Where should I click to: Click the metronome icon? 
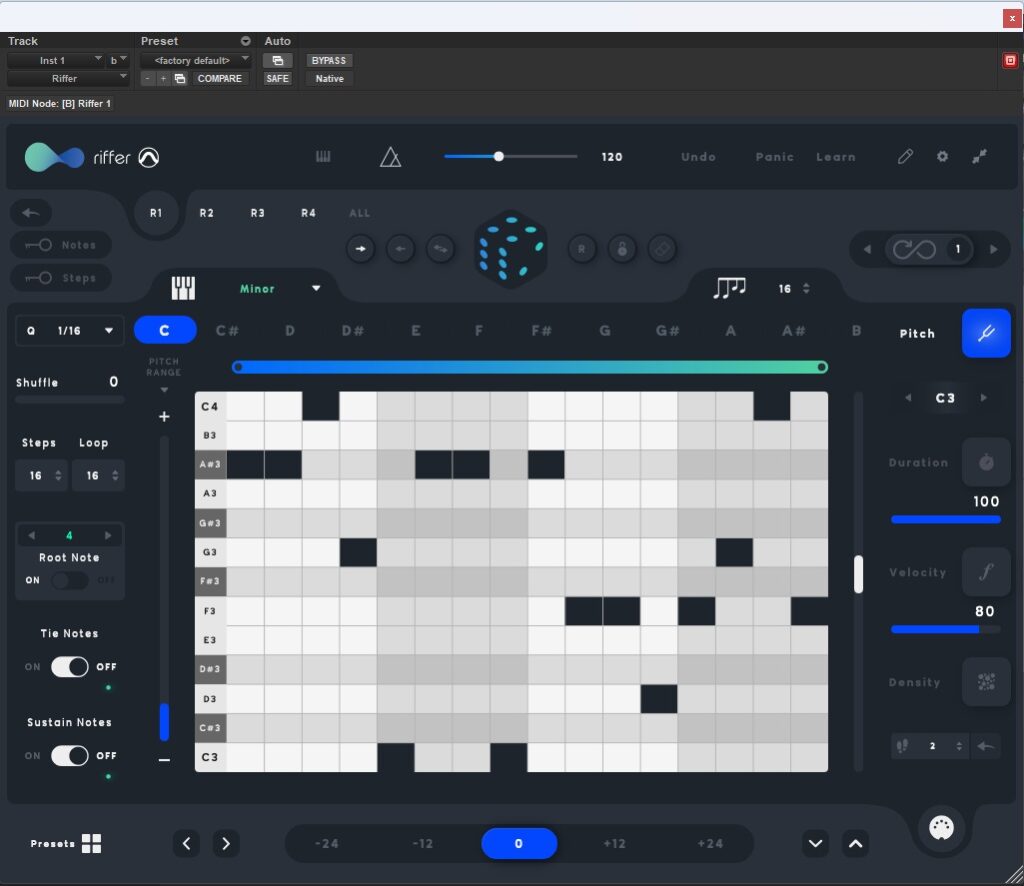pos(390,157)
